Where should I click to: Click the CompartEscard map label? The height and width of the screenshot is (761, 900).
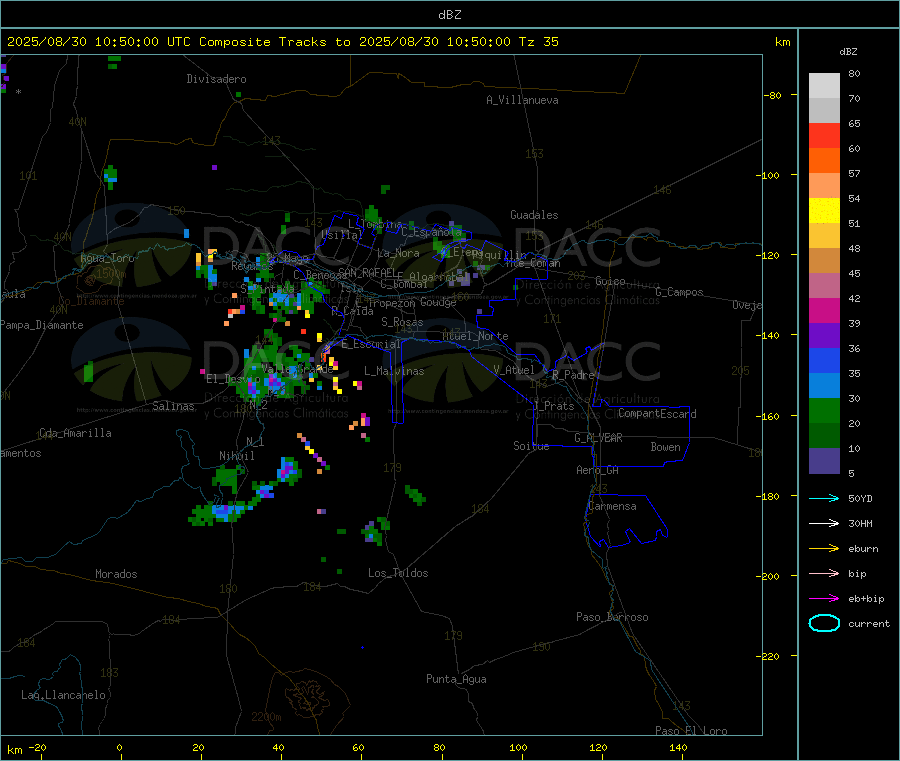[657, 414]
